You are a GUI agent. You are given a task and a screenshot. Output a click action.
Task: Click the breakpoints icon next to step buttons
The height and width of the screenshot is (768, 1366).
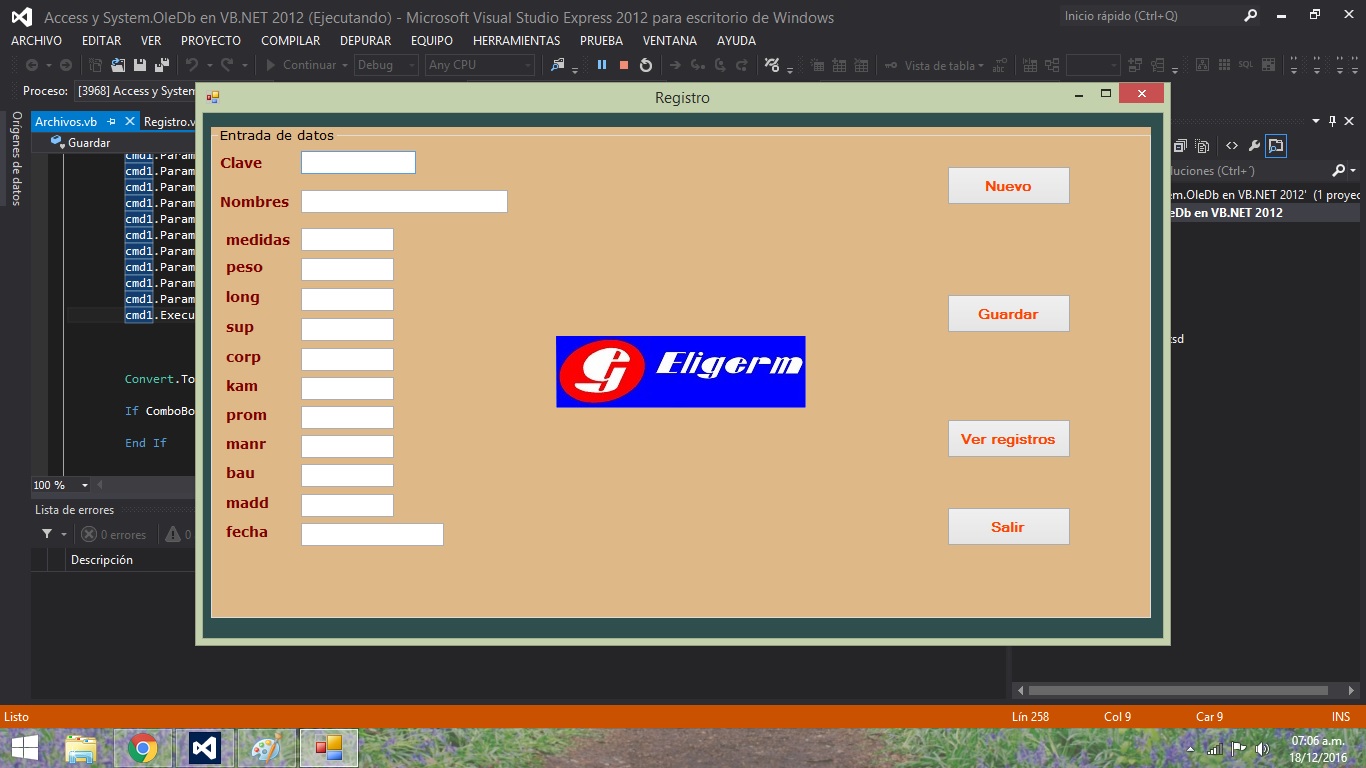[x=772, y=65]
